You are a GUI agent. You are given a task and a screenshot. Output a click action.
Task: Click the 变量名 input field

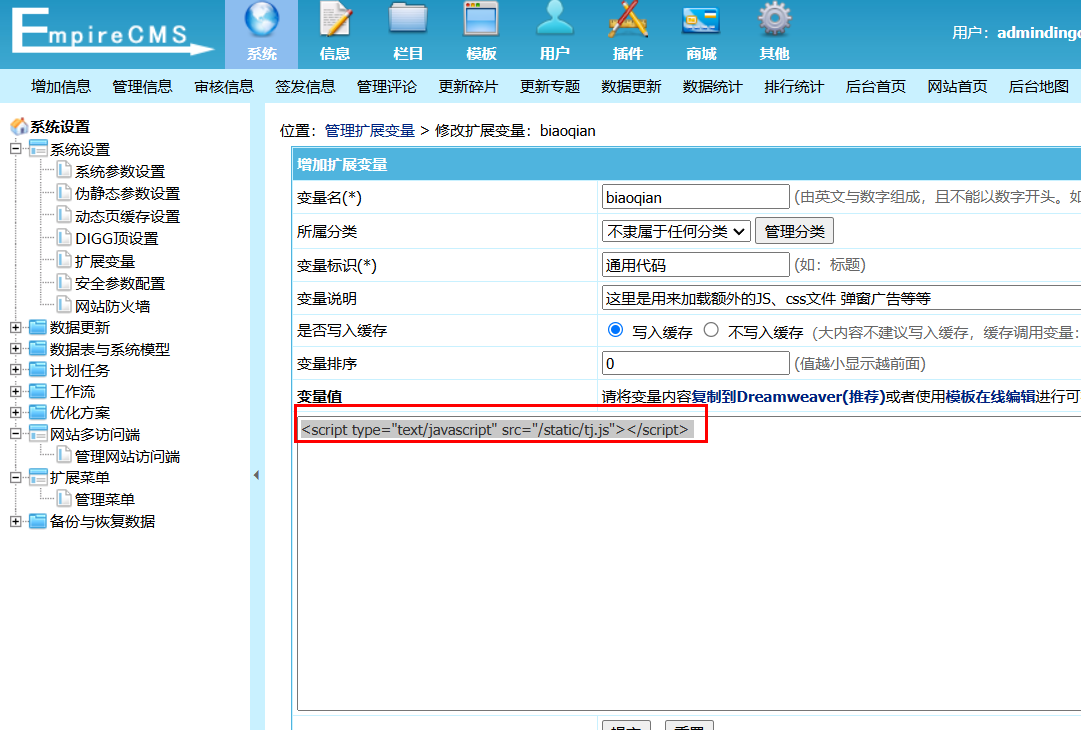pyautogui.click(x=695, y=197)
